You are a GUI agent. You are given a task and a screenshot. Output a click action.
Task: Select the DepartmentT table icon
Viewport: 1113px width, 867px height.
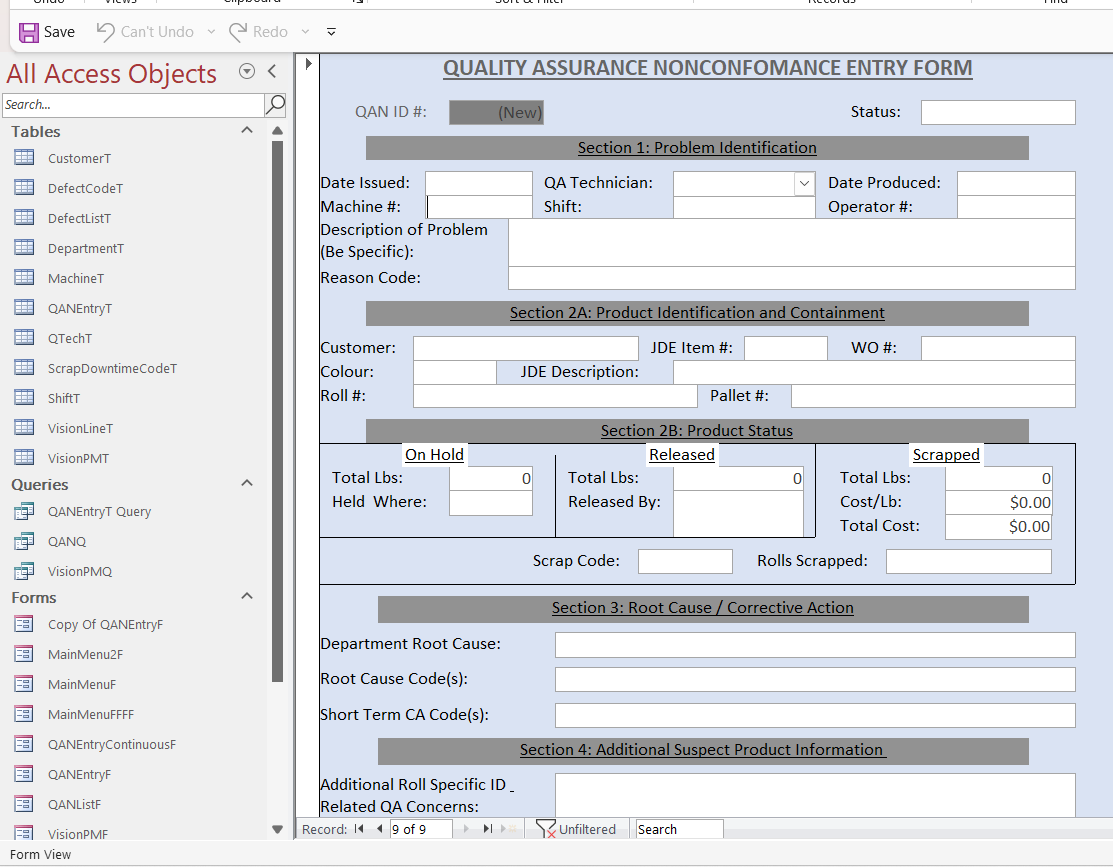24,246
